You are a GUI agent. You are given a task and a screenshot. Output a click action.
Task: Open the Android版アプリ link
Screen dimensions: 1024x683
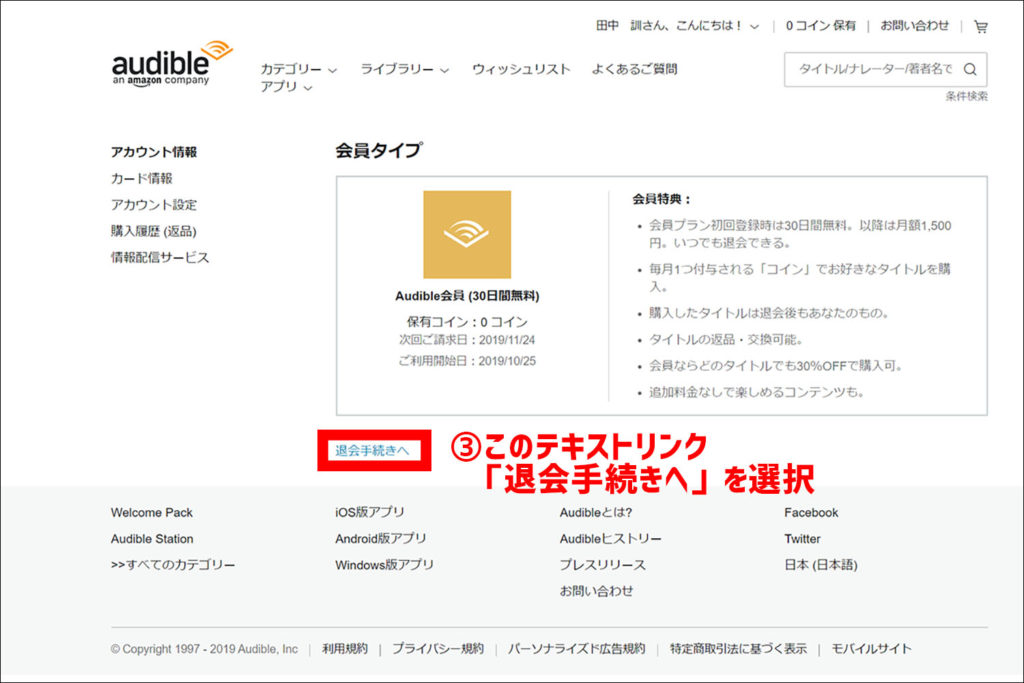coord(381,539)
